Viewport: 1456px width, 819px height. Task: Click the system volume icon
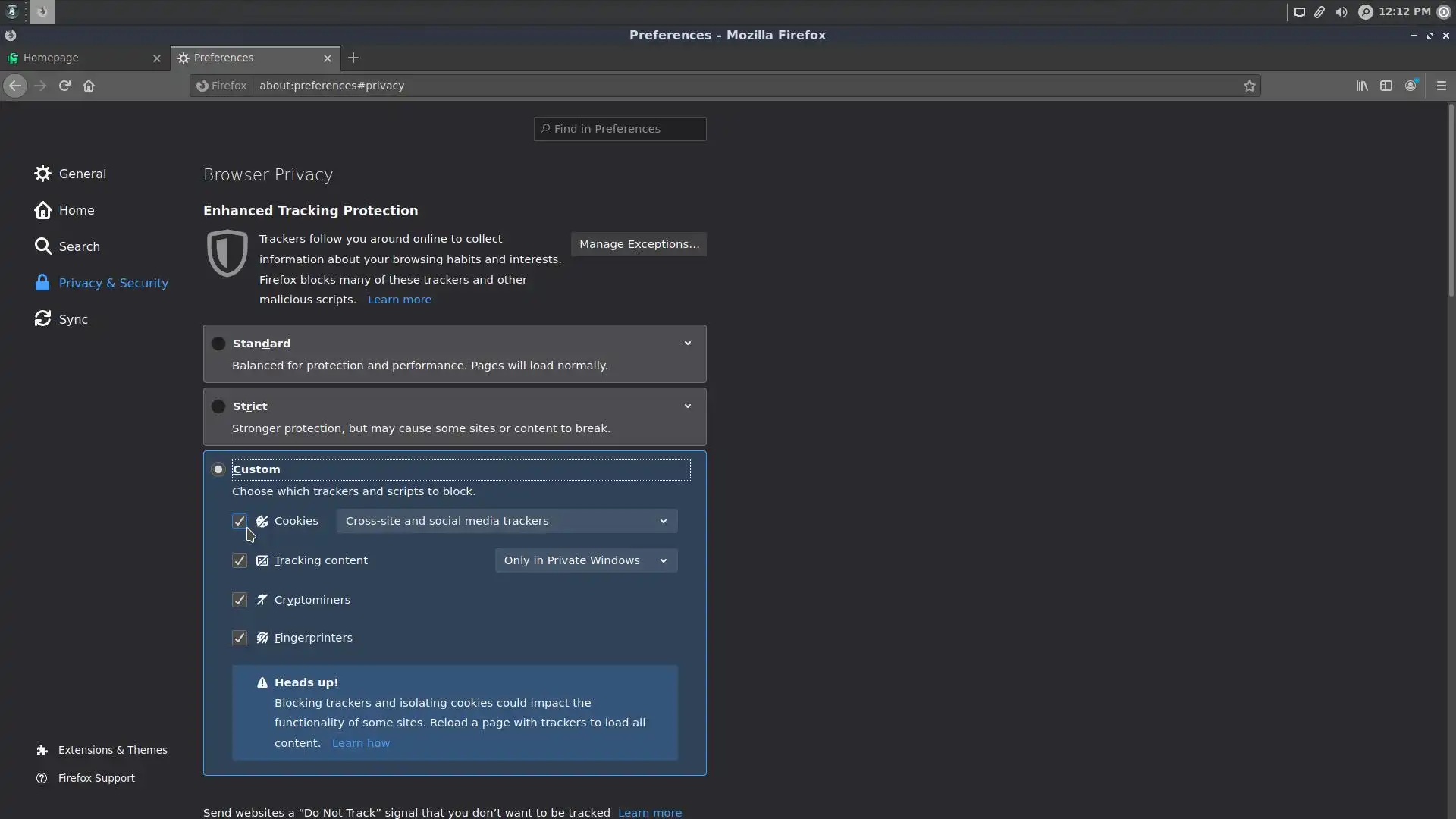[x=1341, y=12]
